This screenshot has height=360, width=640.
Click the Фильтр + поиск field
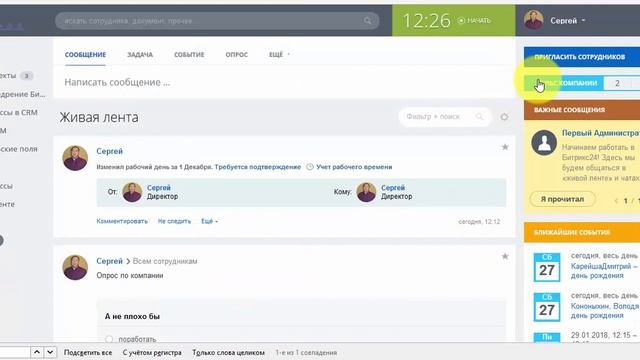445,117
